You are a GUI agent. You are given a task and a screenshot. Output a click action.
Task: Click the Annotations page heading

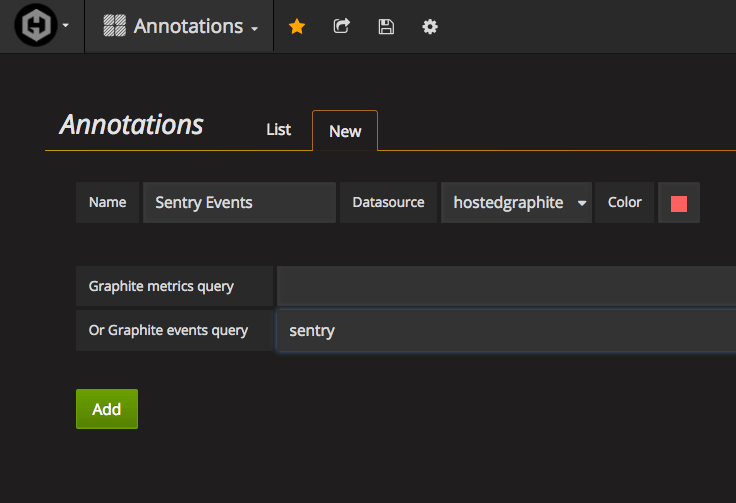click(132, 125)
